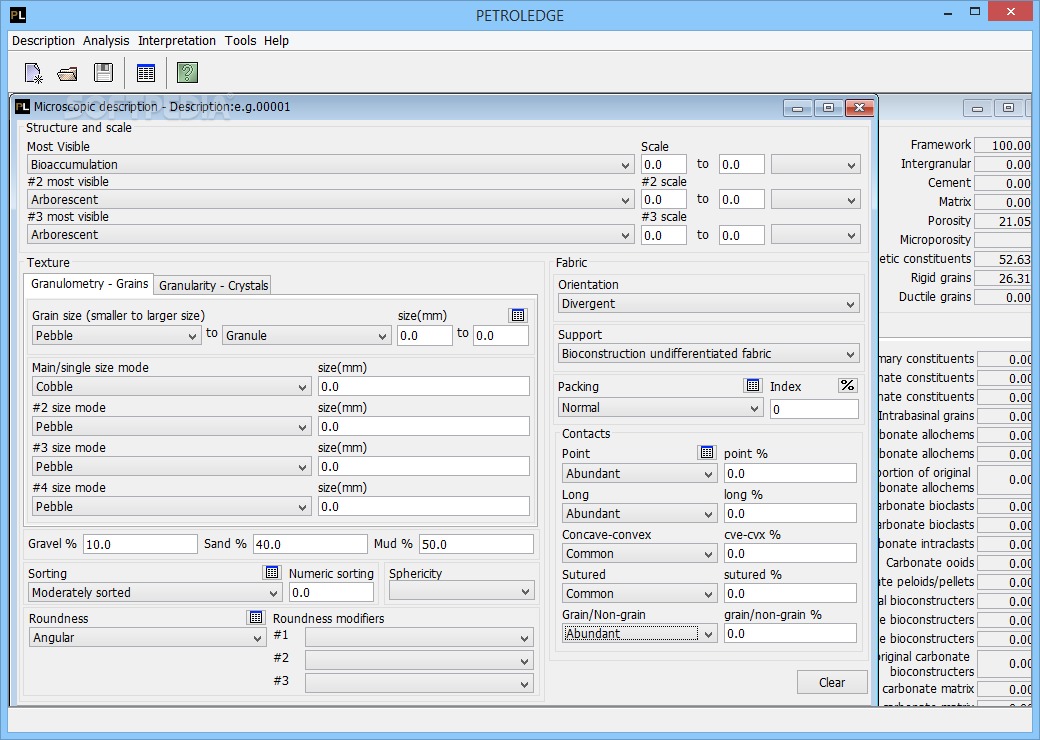1040x740 pixels.
Task: Expand the Most Visible Bioaccumulation dropdown
Action: (331, 164)
